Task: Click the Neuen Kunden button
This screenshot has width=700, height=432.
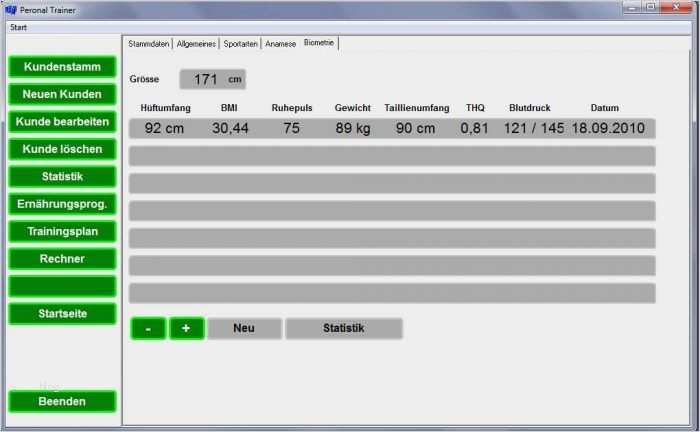Action: click(x=62, y=94)
